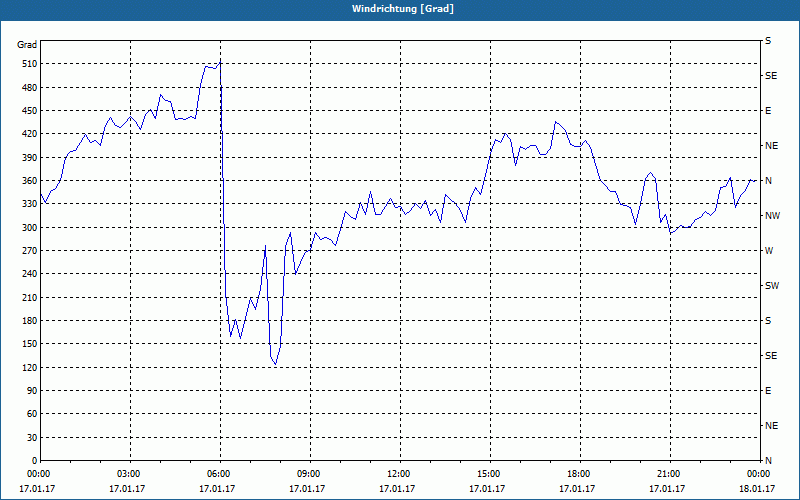Click the 09:00 time axis label
This screenshot has height=500, width=800.
tap(308, 473)
